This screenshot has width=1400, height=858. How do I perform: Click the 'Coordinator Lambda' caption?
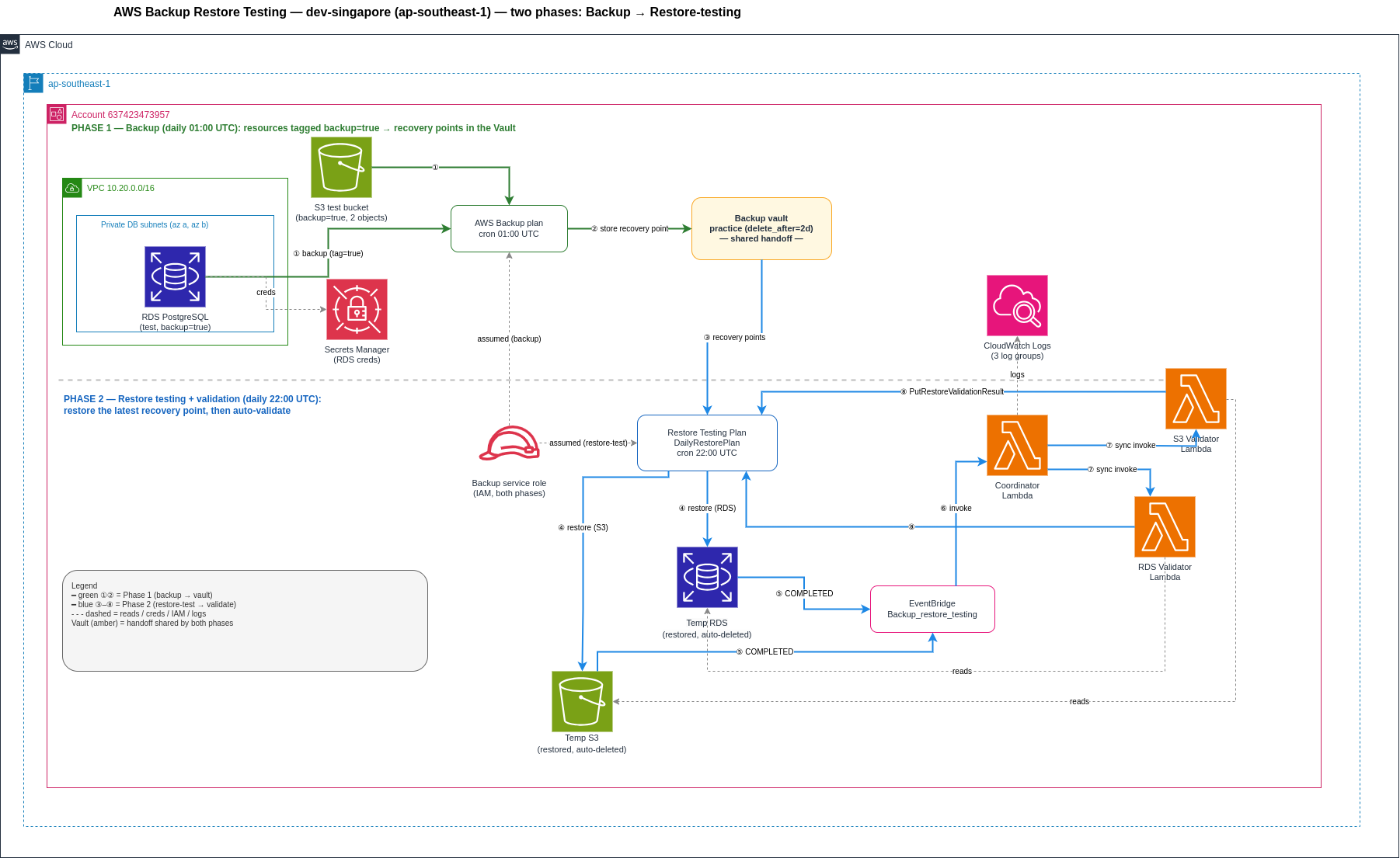point(1017,491)
